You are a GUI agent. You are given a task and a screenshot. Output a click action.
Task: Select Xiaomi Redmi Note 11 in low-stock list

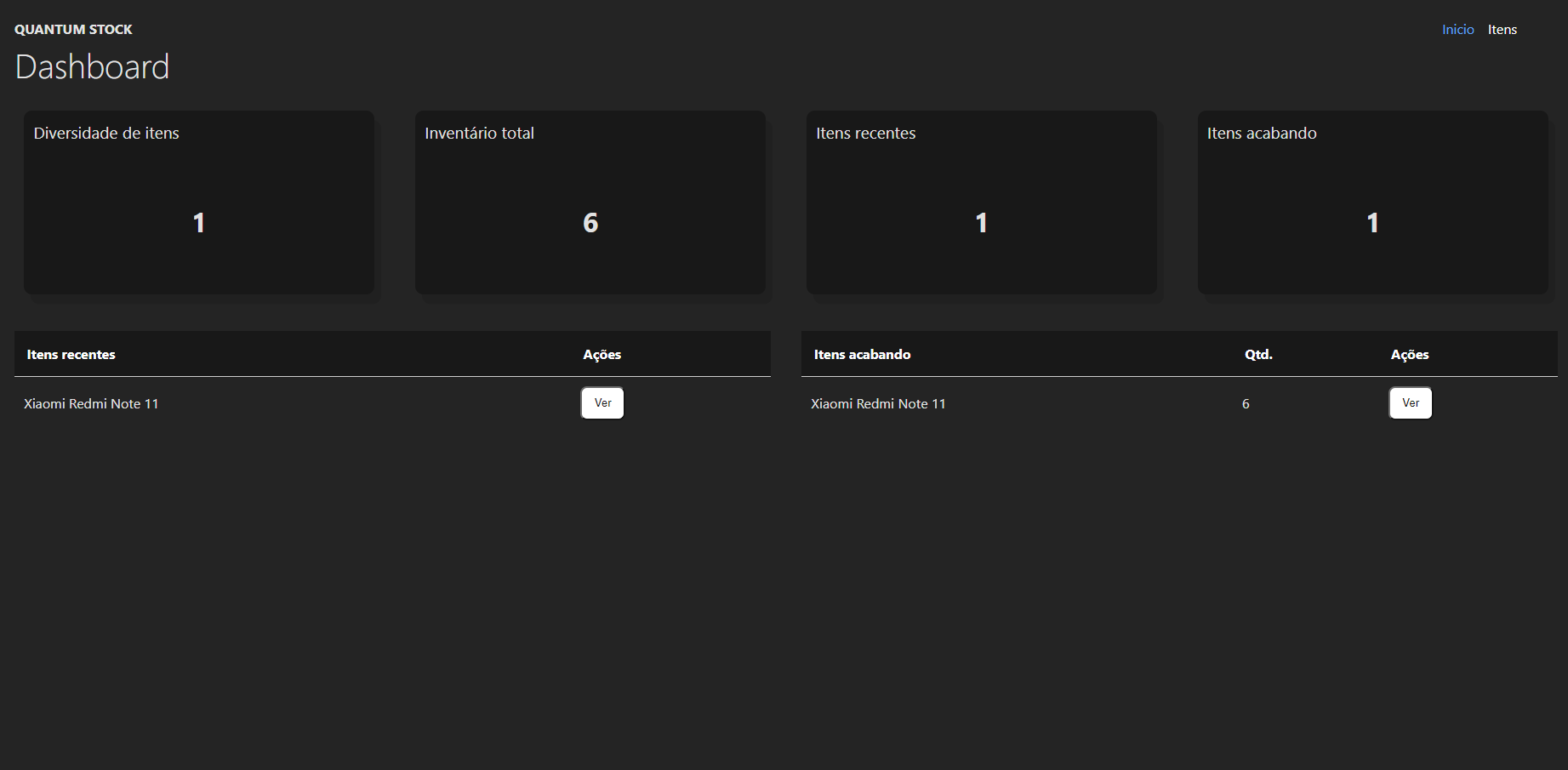pos(878,403)
